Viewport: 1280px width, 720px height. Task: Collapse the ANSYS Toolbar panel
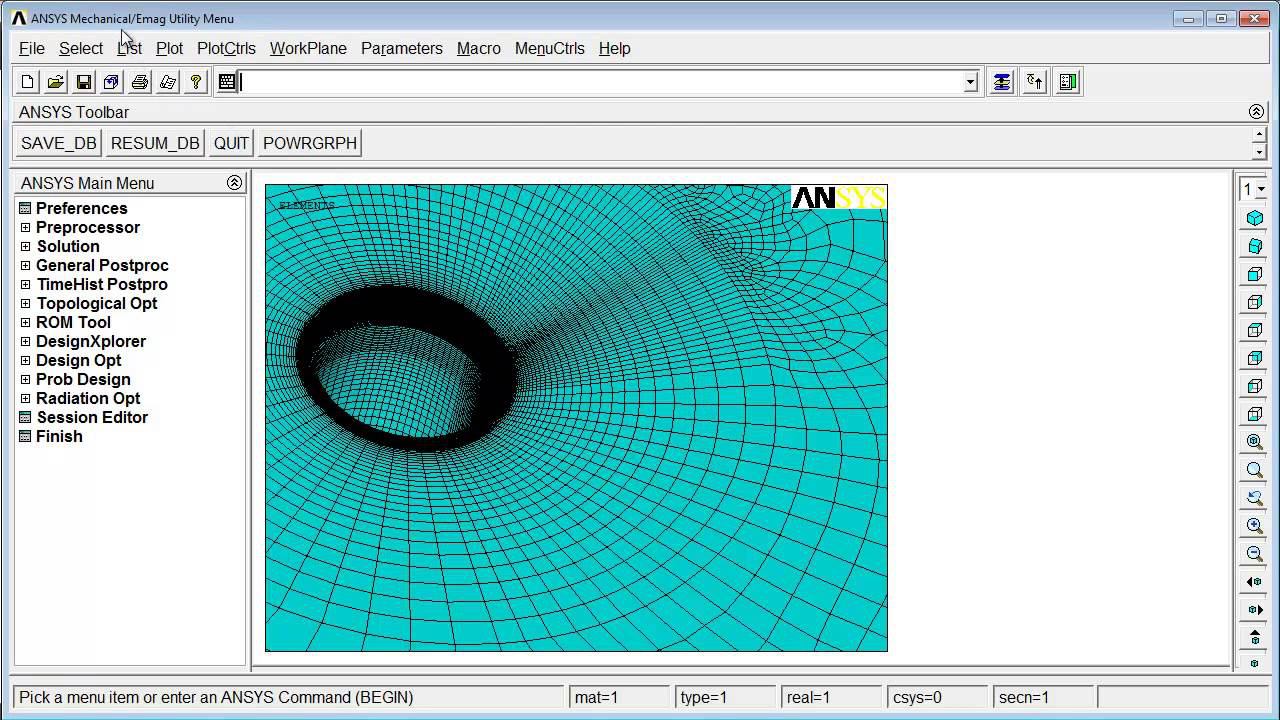[x=1256, y=112]
